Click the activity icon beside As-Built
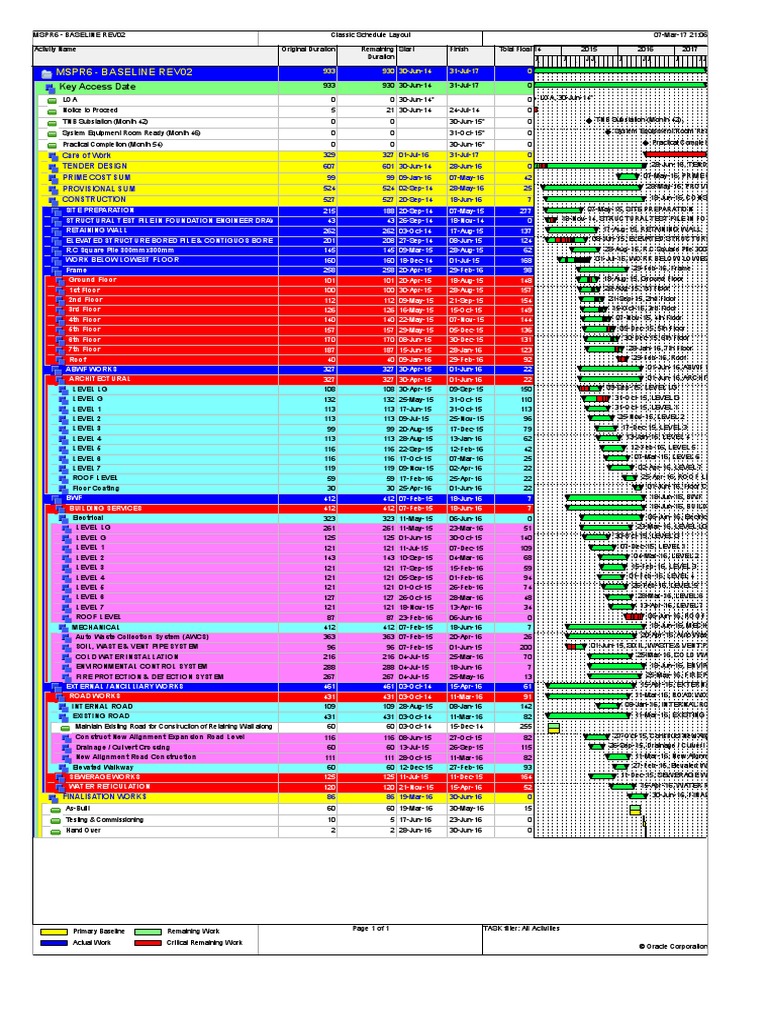This screenshot has width=768, height=1024. point(56,810)
